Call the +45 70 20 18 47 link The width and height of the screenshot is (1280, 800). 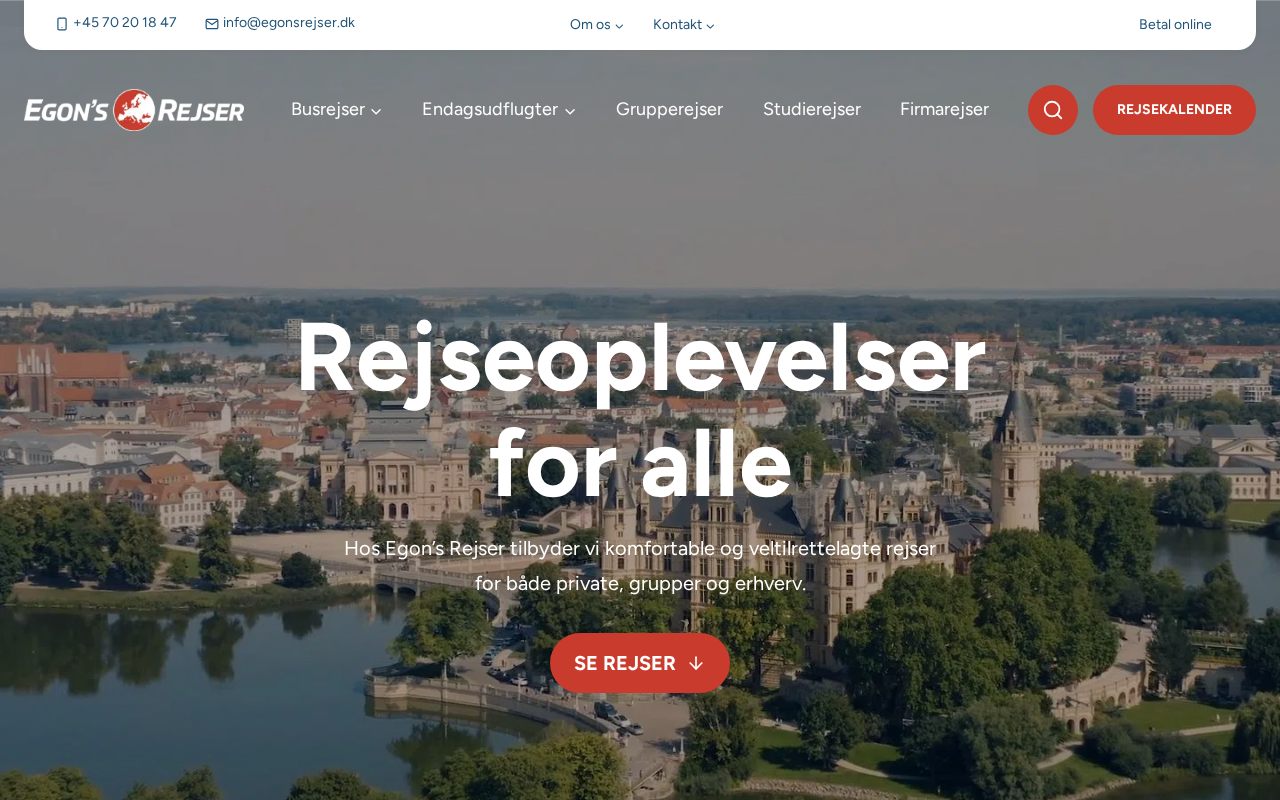[x=125, y=23]
